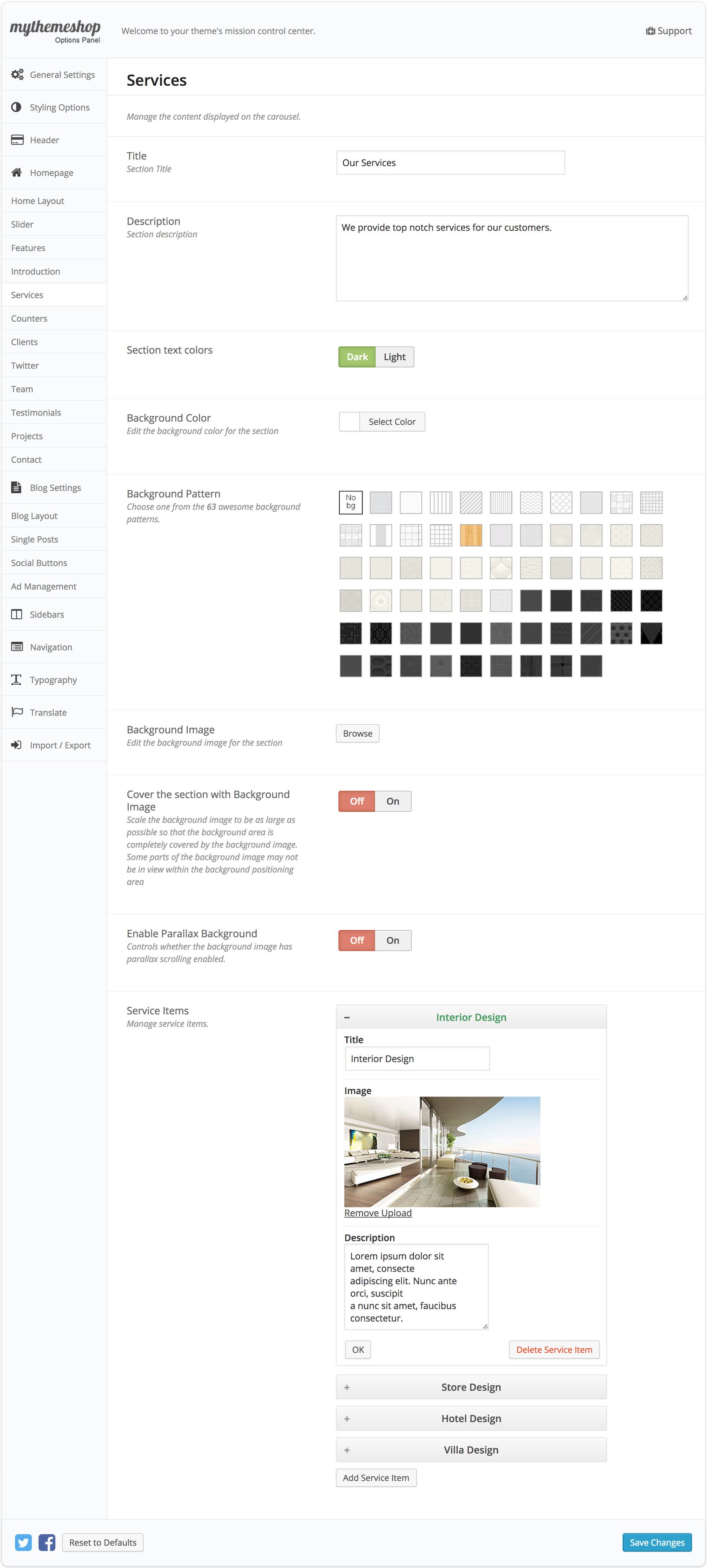Open the Facebook icon in footer
This screenshot has height=1568, width=707.
click(x=47, y=1542)
